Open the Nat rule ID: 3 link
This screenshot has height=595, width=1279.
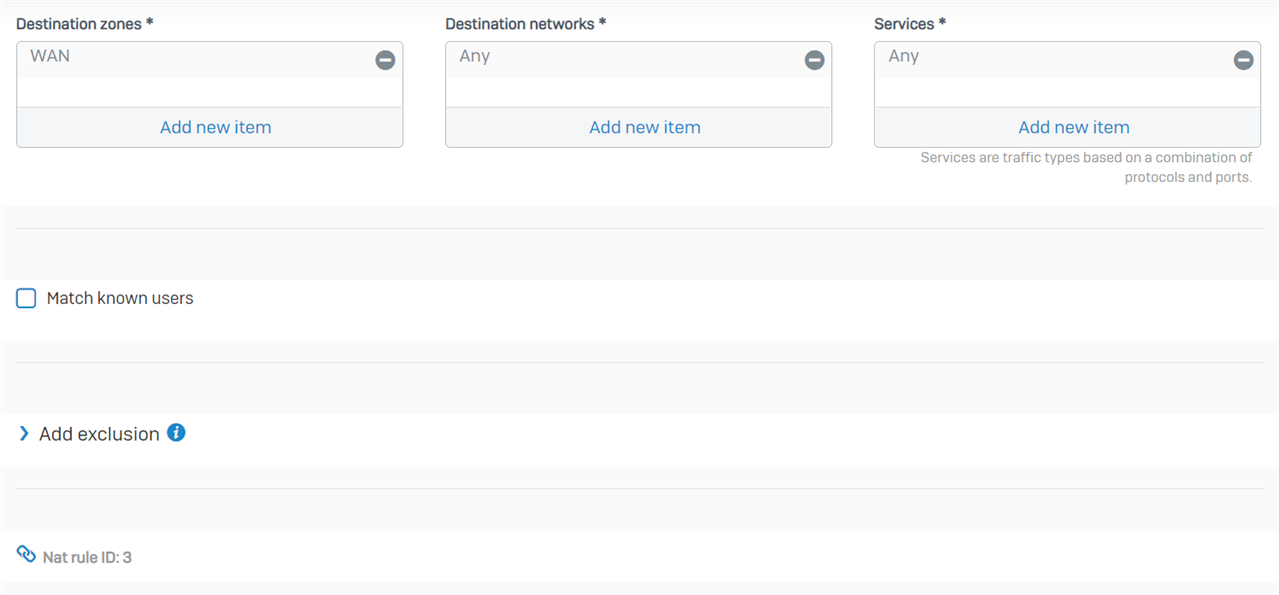pos(87,557)
